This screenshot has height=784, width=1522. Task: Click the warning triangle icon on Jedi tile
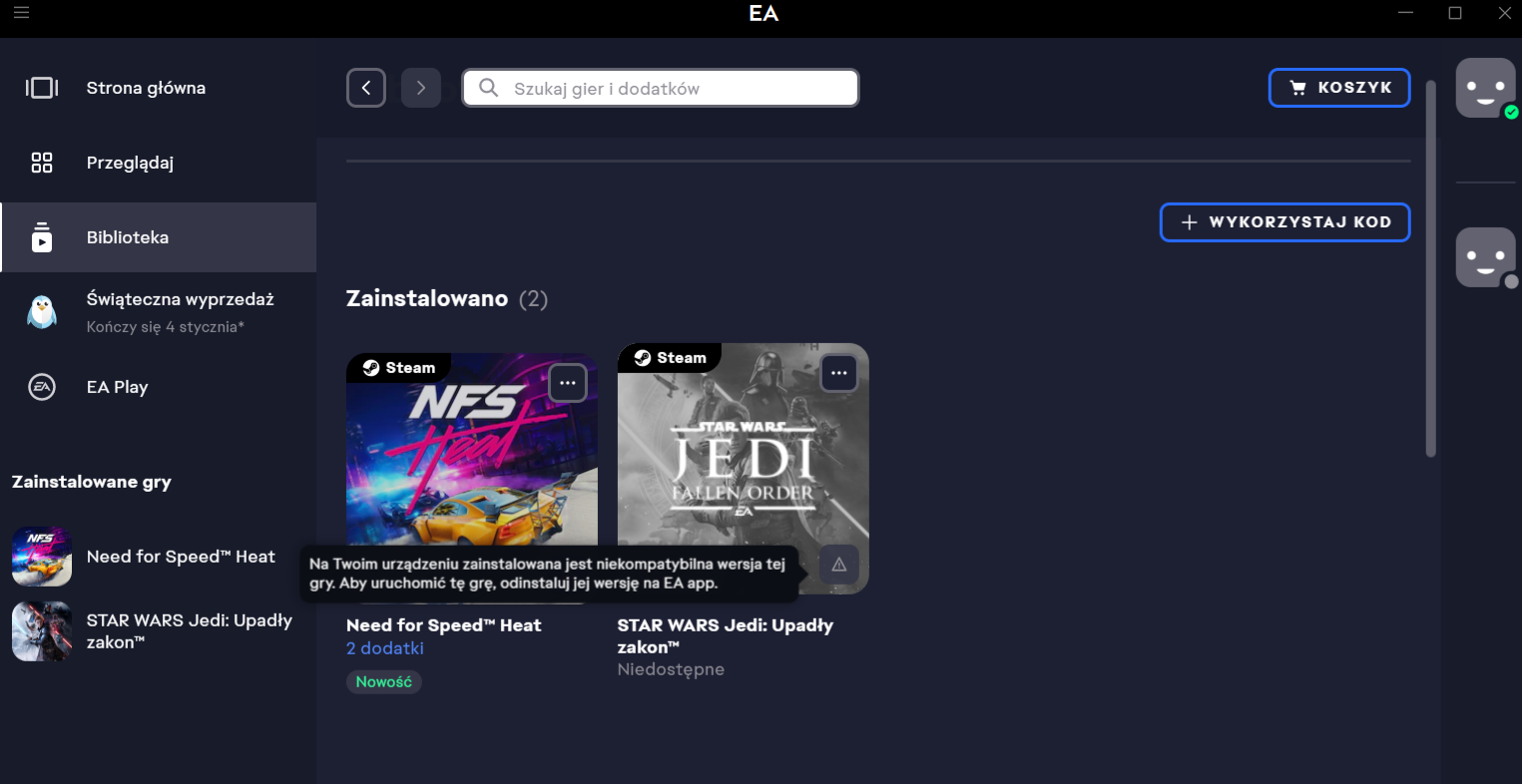pos(839,565)
